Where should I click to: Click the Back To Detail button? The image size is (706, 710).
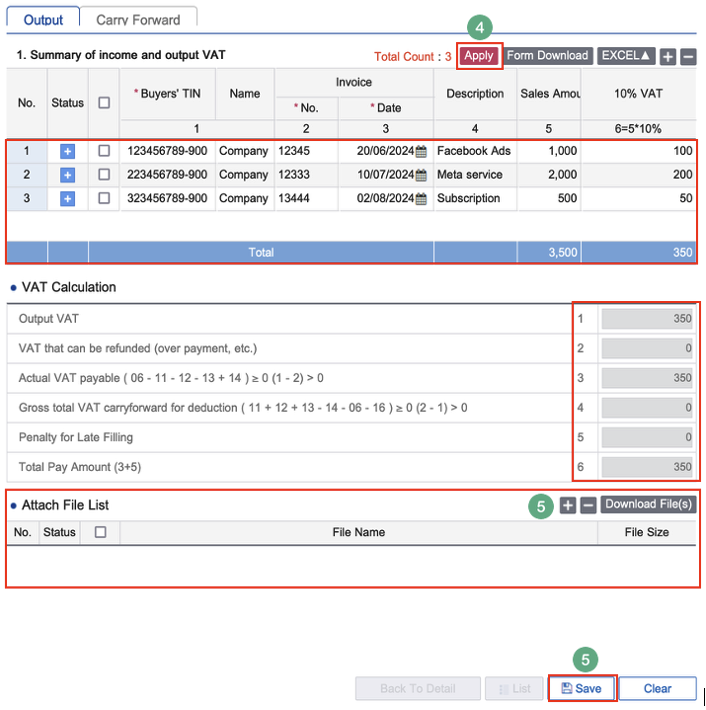418,688
